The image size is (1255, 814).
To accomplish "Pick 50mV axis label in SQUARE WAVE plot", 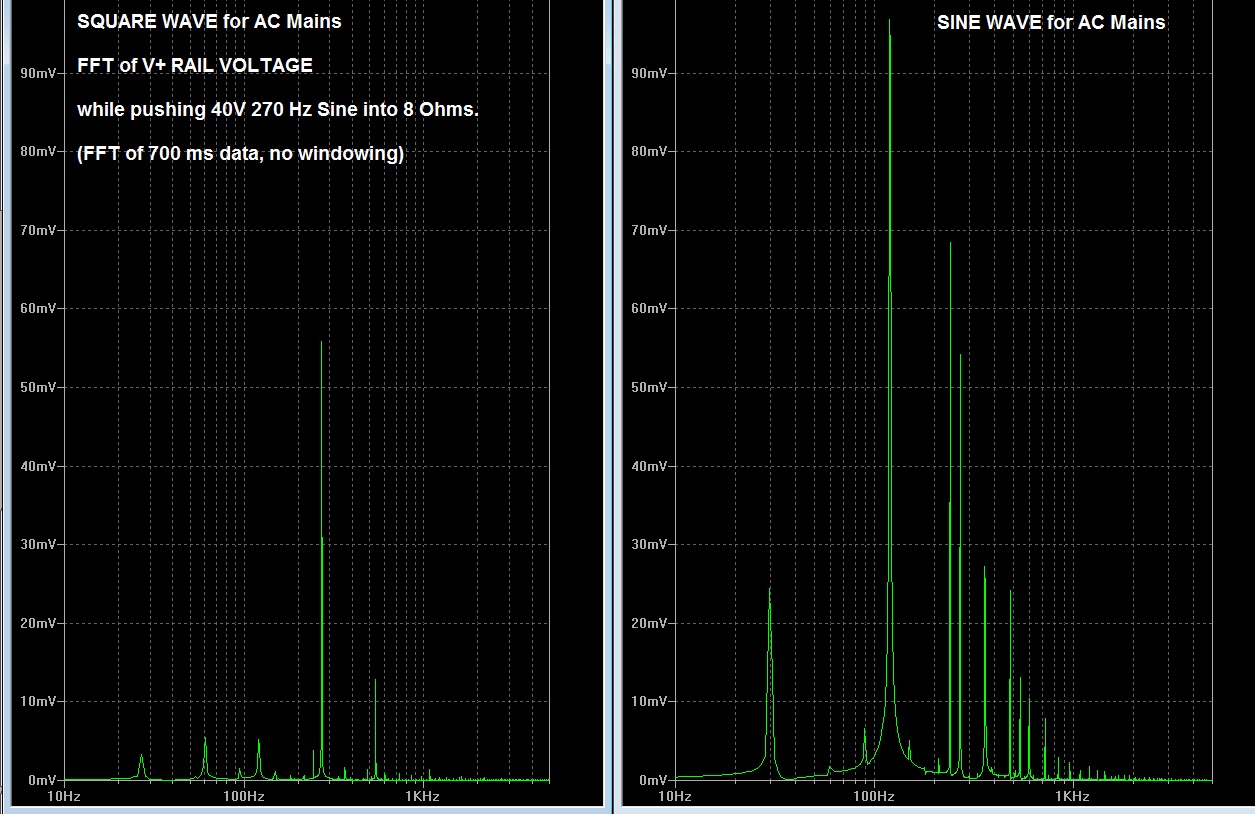I will (36, 387).
